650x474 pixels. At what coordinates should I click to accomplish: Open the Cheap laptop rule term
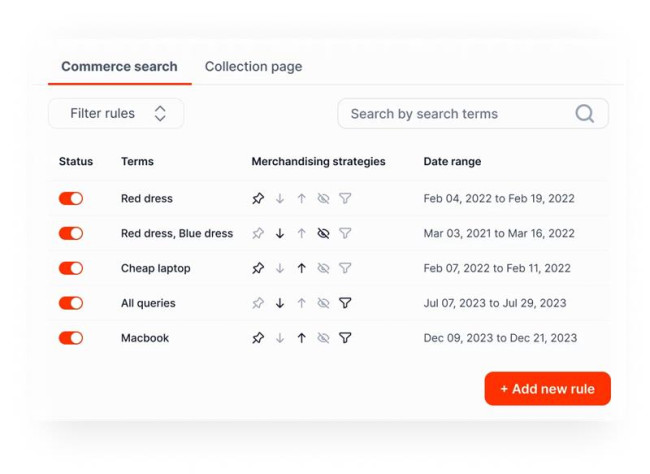(x=155, y=269)
